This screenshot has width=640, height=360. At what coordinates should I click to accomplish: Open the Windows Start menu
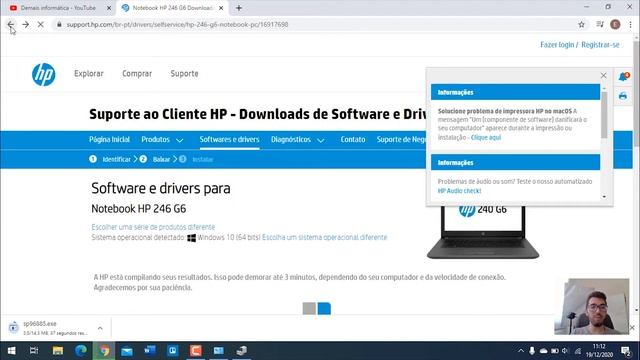11,351
